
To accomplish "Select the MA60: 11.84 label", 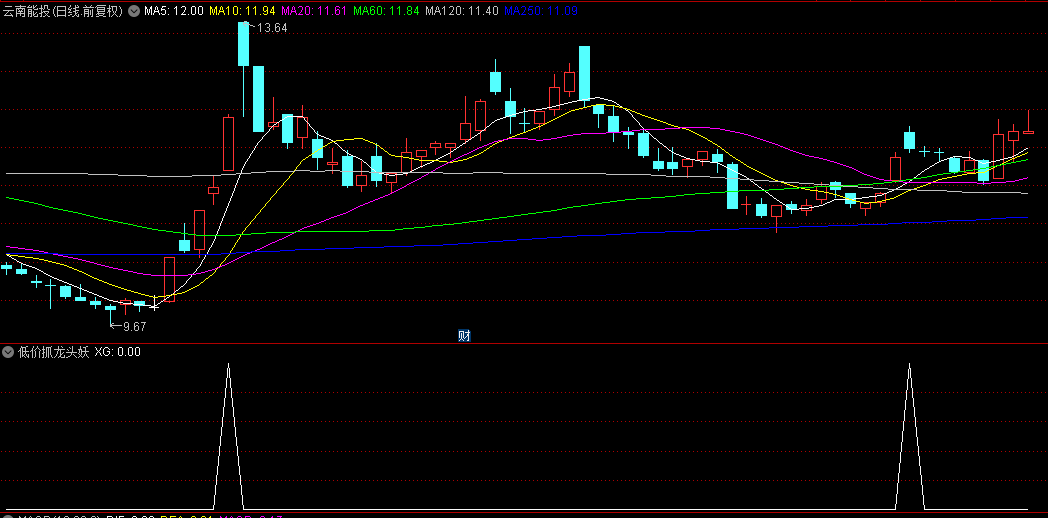I will pyautogui.click(x=386, y=11).
